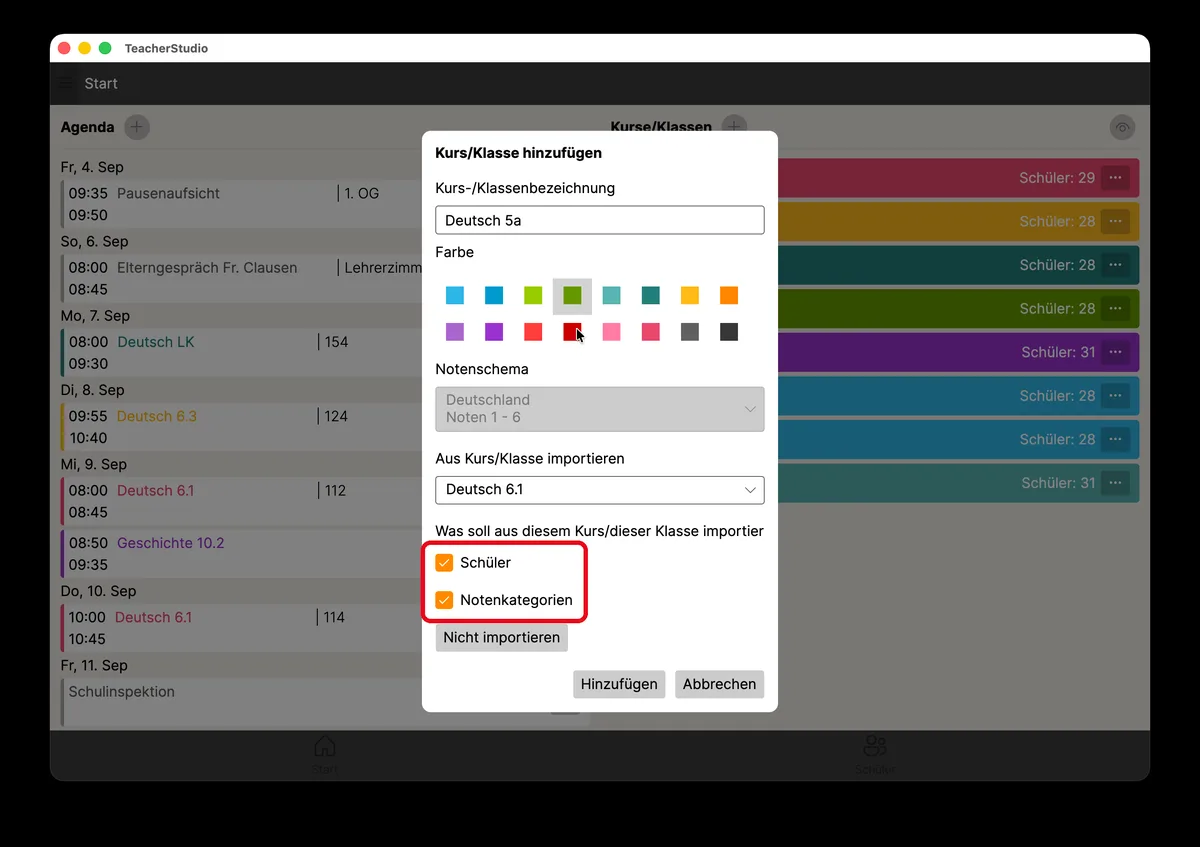The width and height of the screenshot is (1200, 847).
Task: Pick the medium blue color swatch
Action: pyautogui.click(x=494, y=296)
